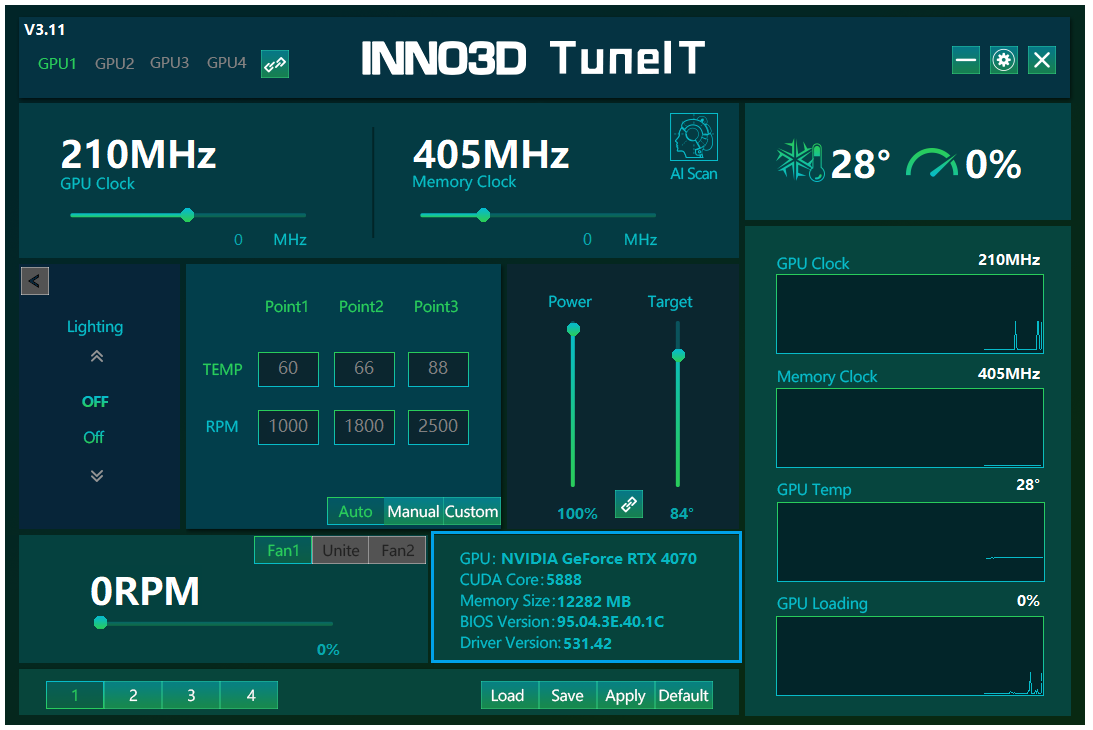The height and width of the screenshot is (730, 1093).
Task: Click the Memory Clock history graph
Action: [x=910, y=428]
